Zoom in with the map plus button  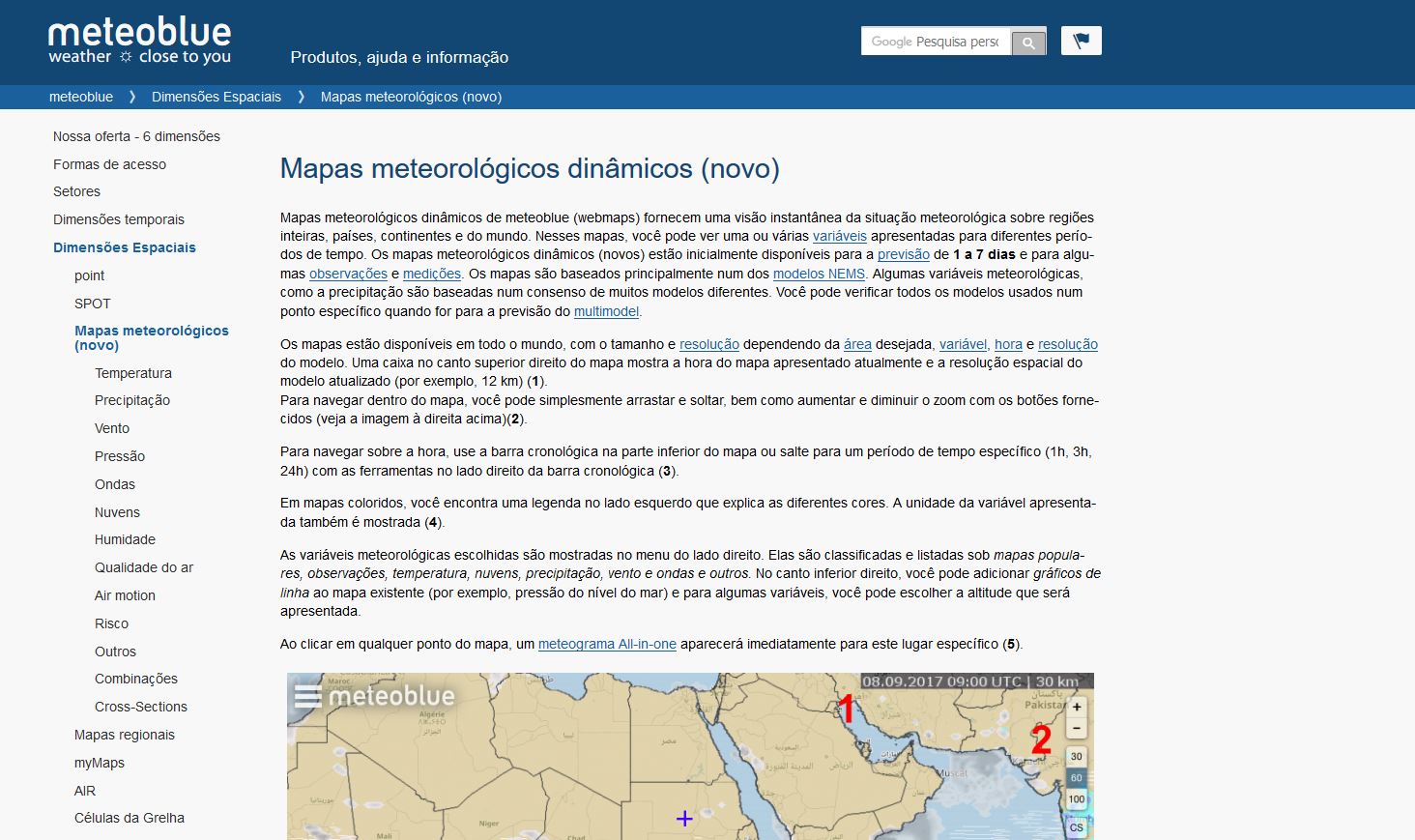(1077, 707)
